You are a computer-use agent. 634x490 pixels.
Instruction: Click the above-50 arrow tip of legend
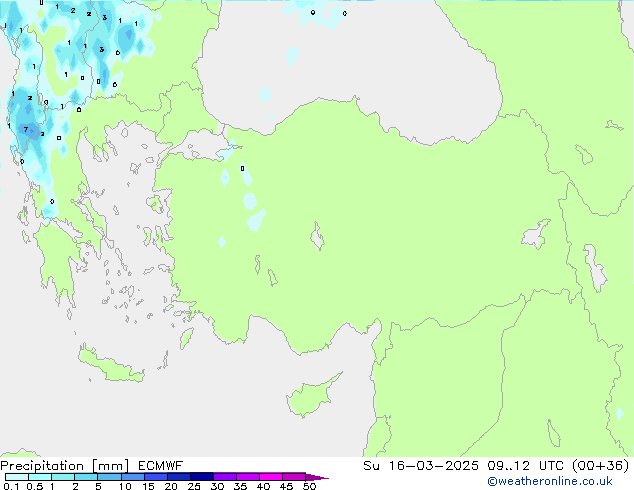317,477
